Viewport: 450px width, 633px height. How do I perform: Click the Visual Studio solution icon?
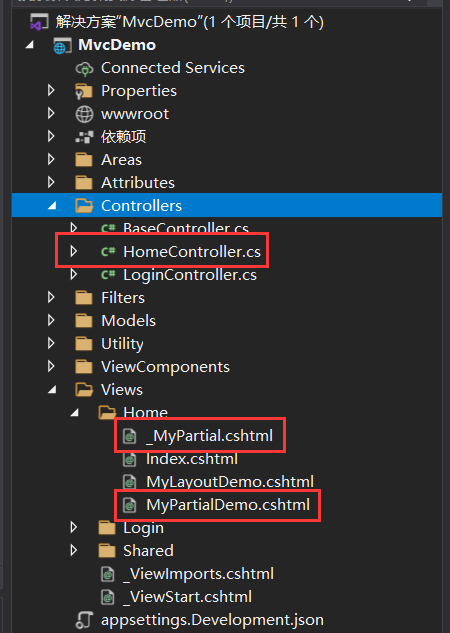tap(39, 22)
